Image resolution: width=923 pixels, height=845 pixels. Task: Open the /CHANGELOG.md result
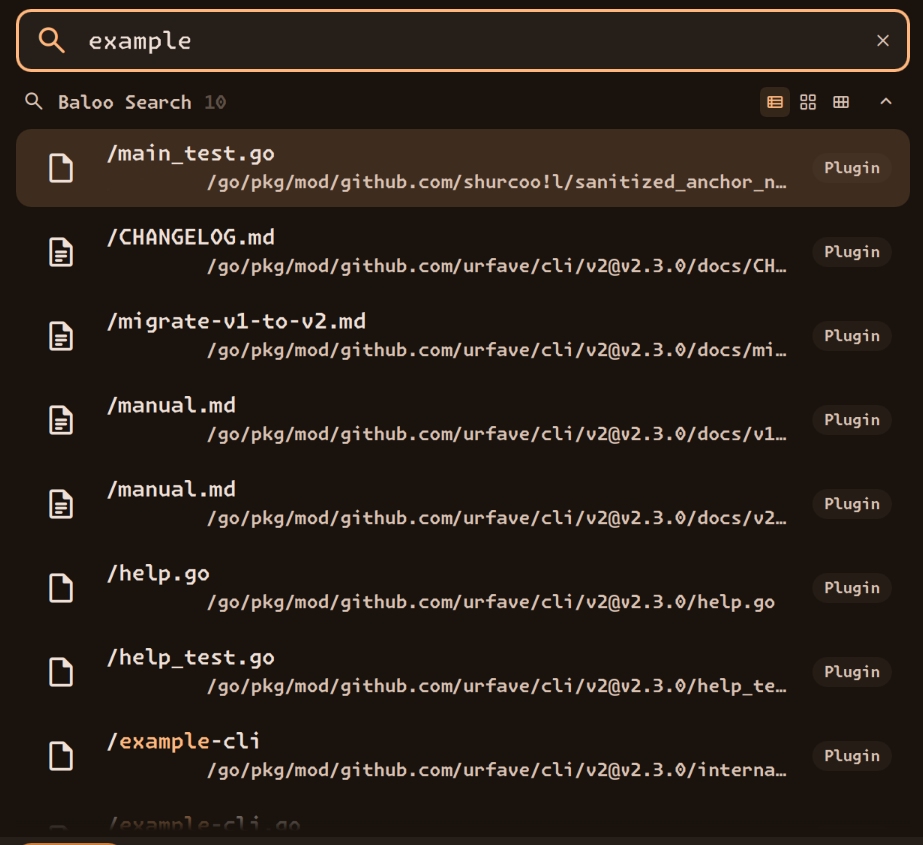[x=463, y=252]
